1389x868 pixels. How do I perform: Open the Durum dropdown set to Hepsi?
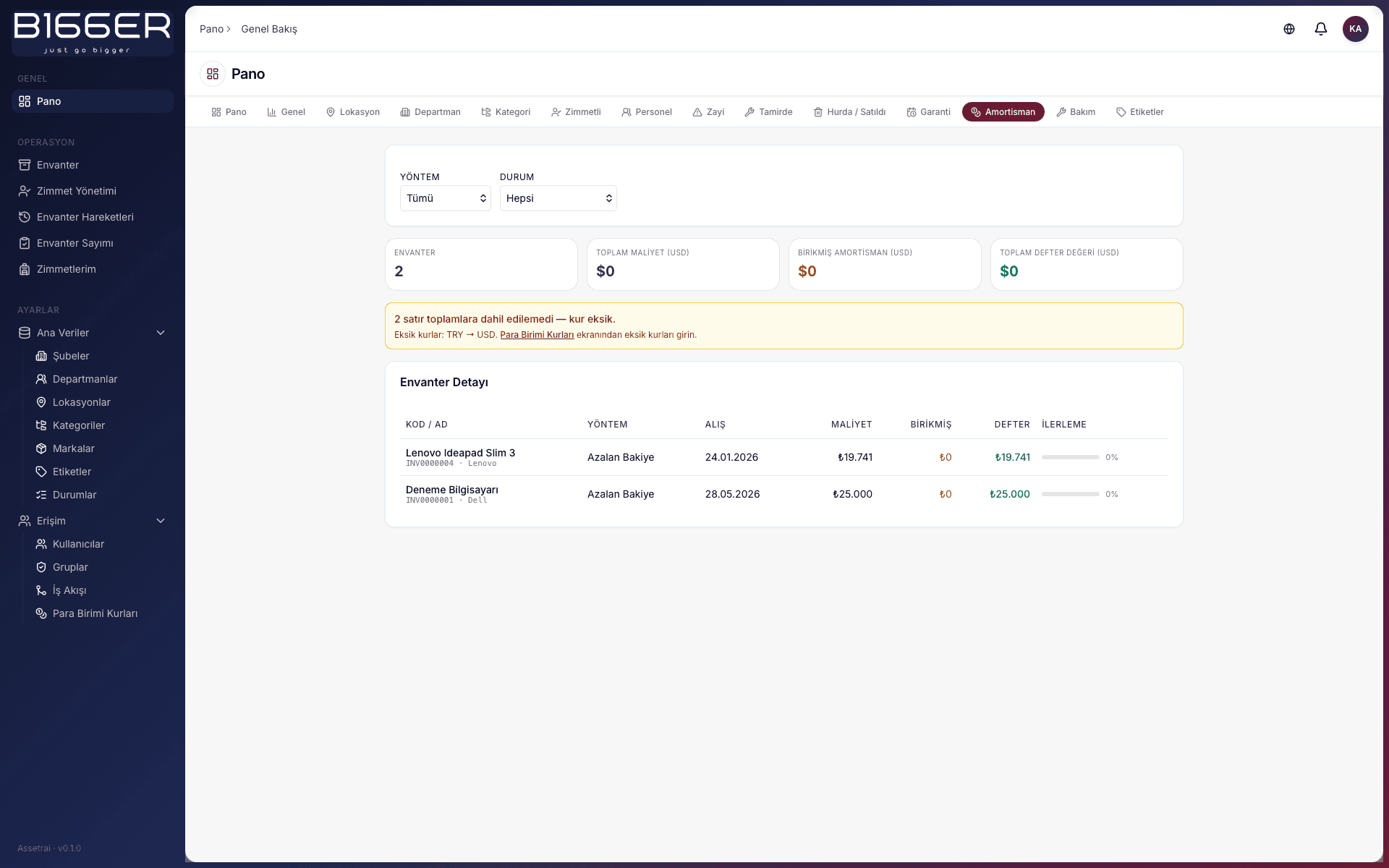558,198
